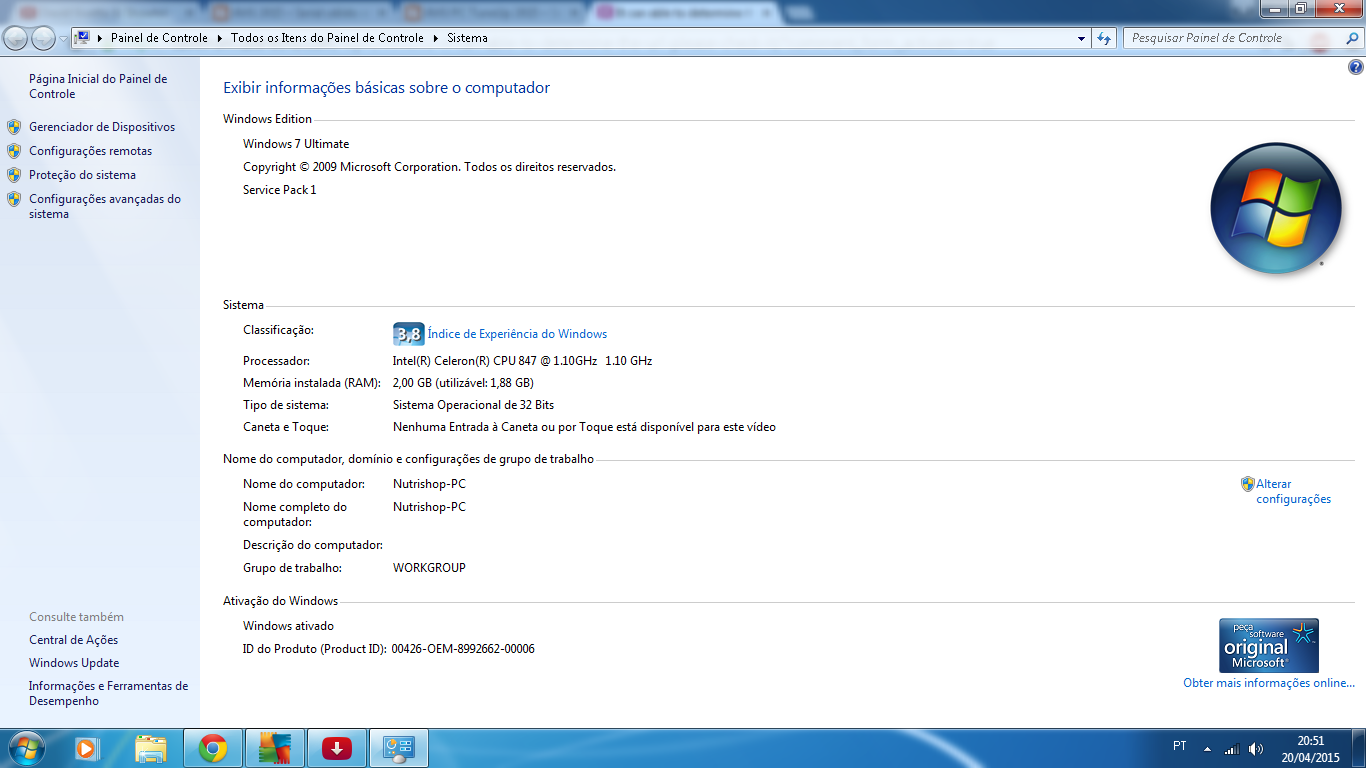Go to Página Inicial do Painel de Controle
The image size is (1366, 768).
point(98,86)
